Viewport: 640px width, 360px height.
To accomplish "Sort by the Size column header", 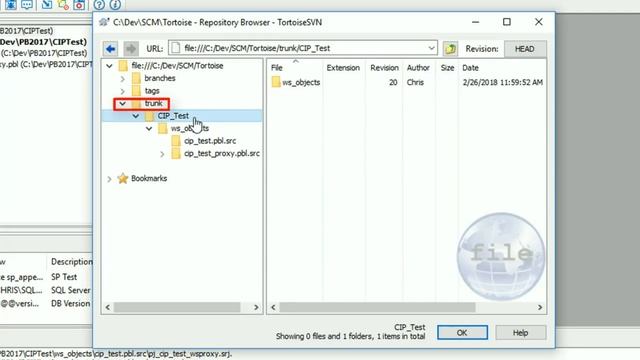I will [447, 68].
